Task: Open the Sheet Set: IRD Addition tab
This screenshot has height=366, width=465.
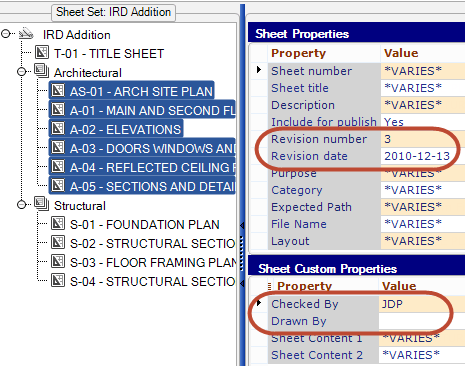Action: [113, 12]
